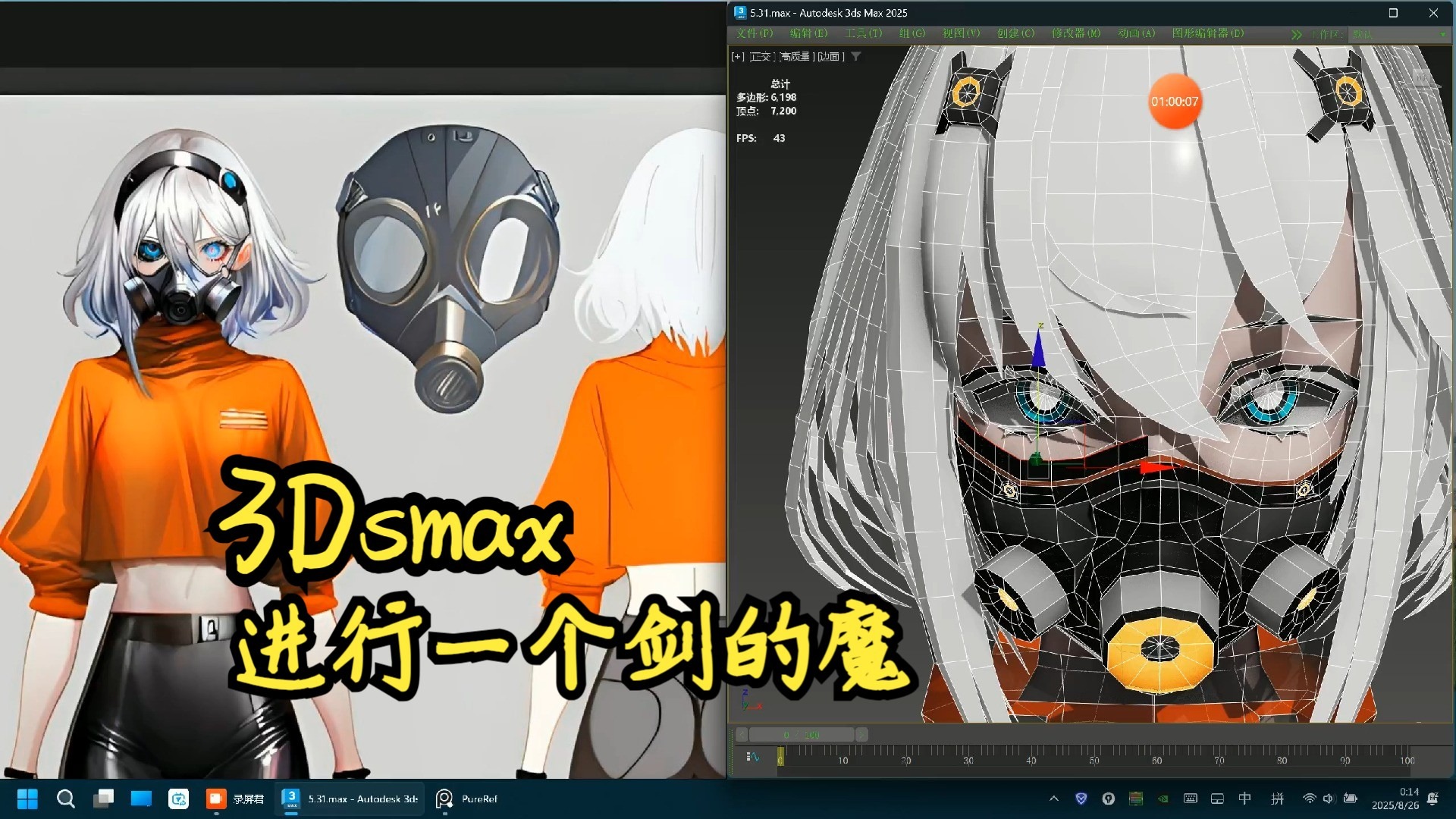Click the 拼 pinyin IME indicator
Image resolution: width=1456 pixels, height=819 pixels.
pos(1278,799)
